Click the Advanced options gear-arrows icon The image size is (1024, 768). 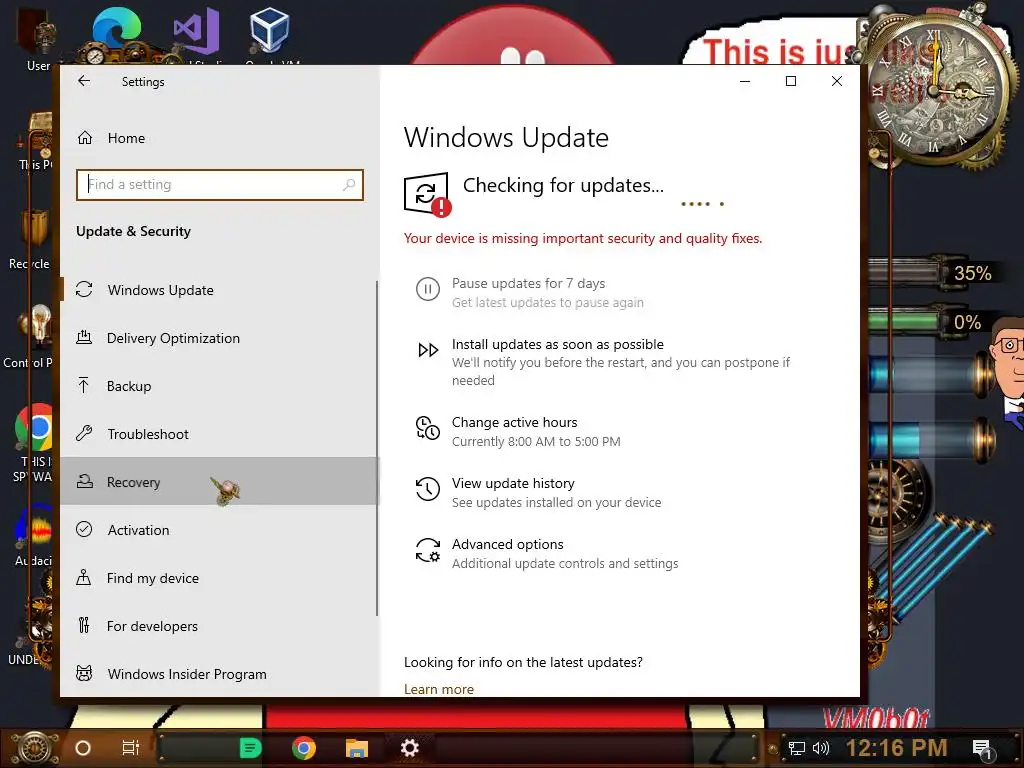point(428,550)
